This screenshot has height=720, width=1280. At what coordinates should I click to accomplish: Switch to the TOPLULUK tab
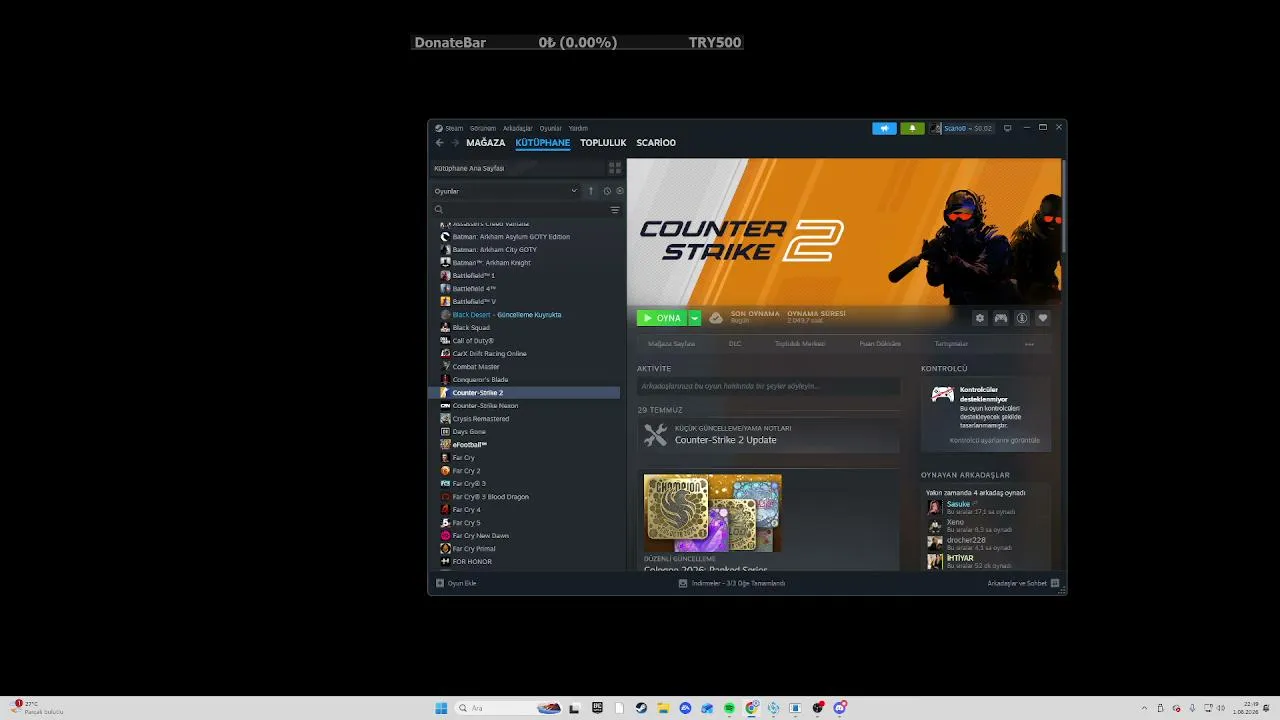pos(603,143)
